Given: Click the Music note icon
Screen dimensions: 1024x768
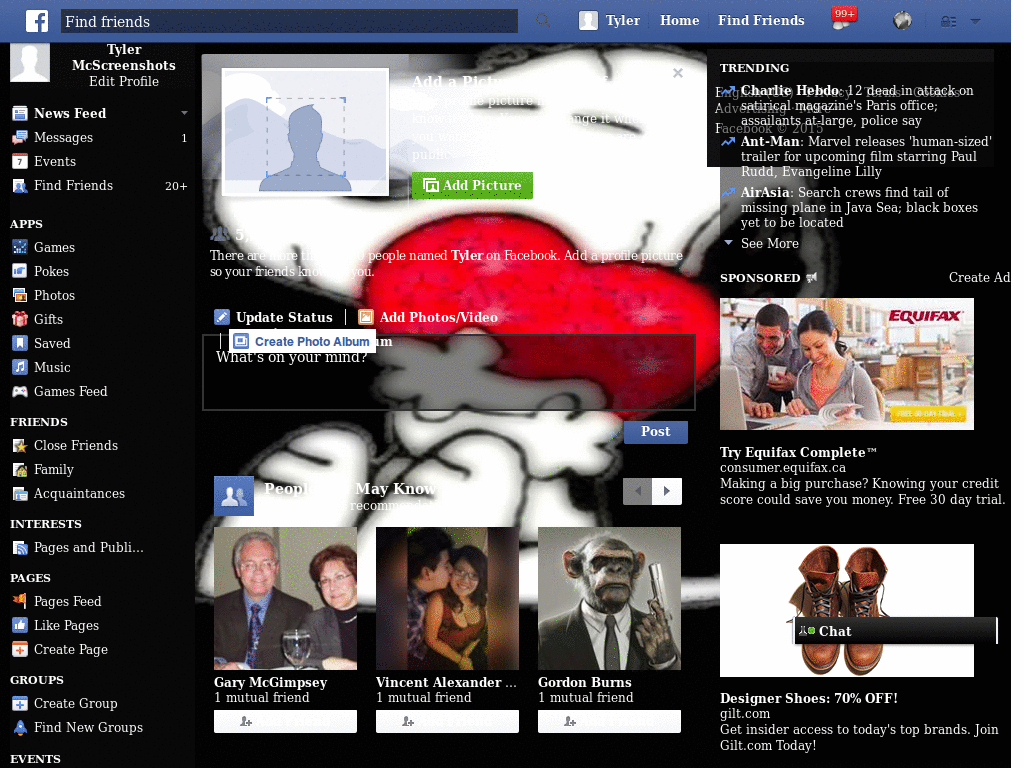Looking at the screenshot, I should point(20,367).
